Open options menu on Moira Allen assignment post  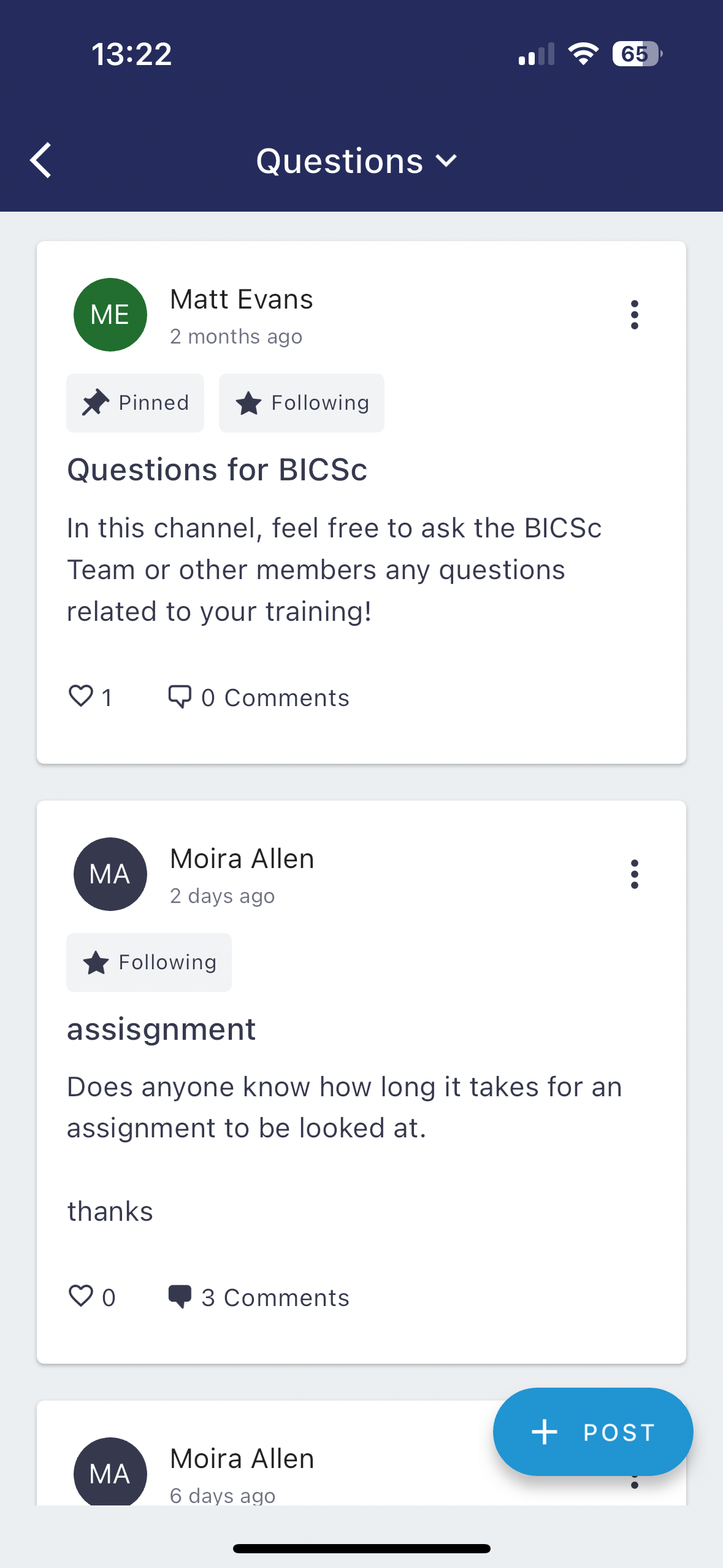click(x=634, y=874)
